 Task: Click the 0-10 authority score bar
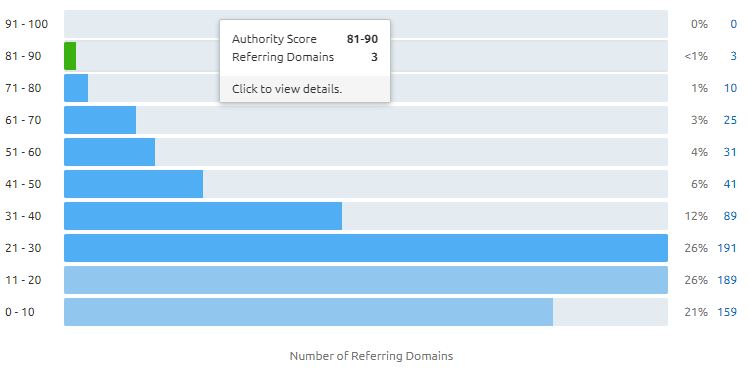tap(308, 312)
